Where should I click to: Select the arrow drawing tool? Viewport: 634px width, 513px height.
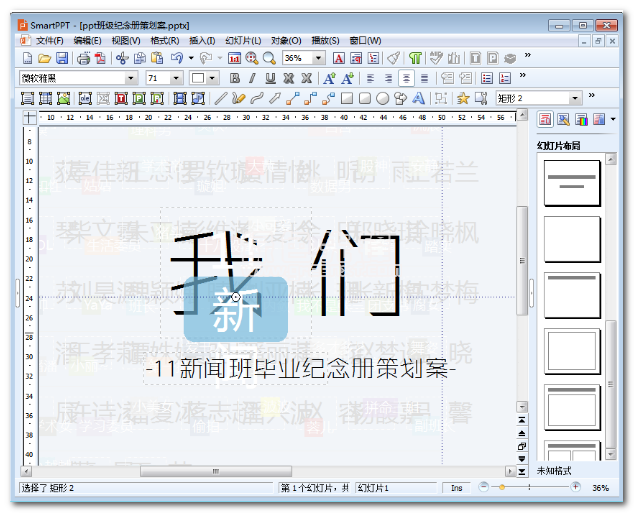click(275, 98)
